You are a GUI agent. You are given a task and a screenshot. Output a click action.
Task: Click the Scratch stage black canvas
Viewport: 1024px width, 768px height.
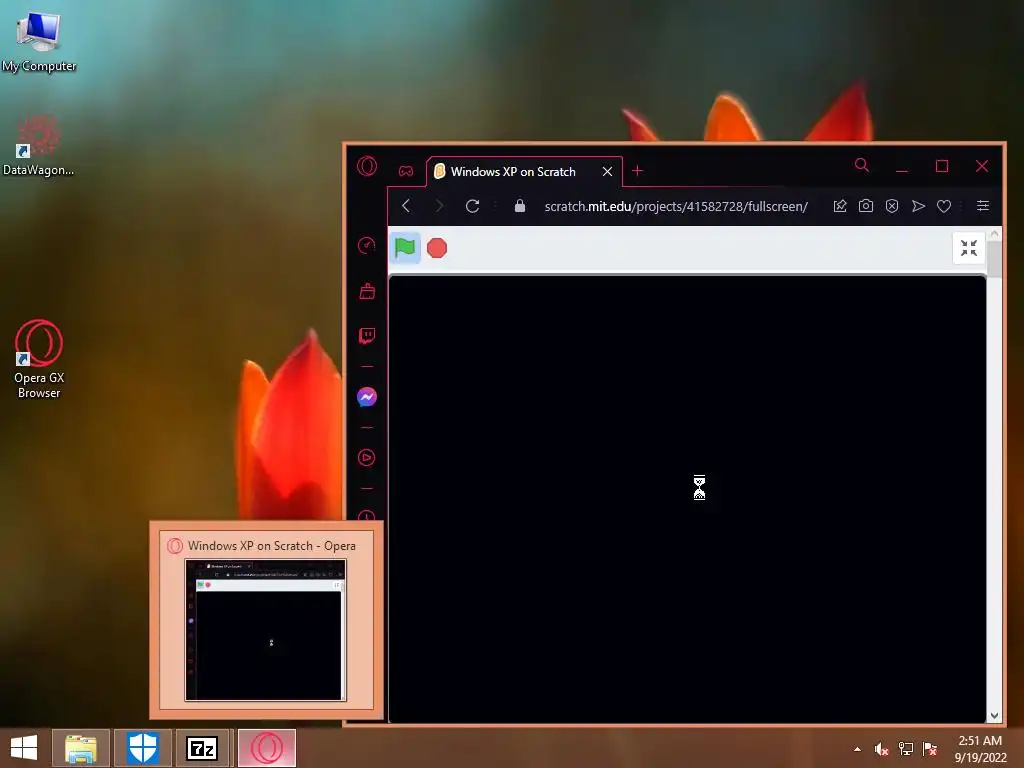tap(687, 499)
